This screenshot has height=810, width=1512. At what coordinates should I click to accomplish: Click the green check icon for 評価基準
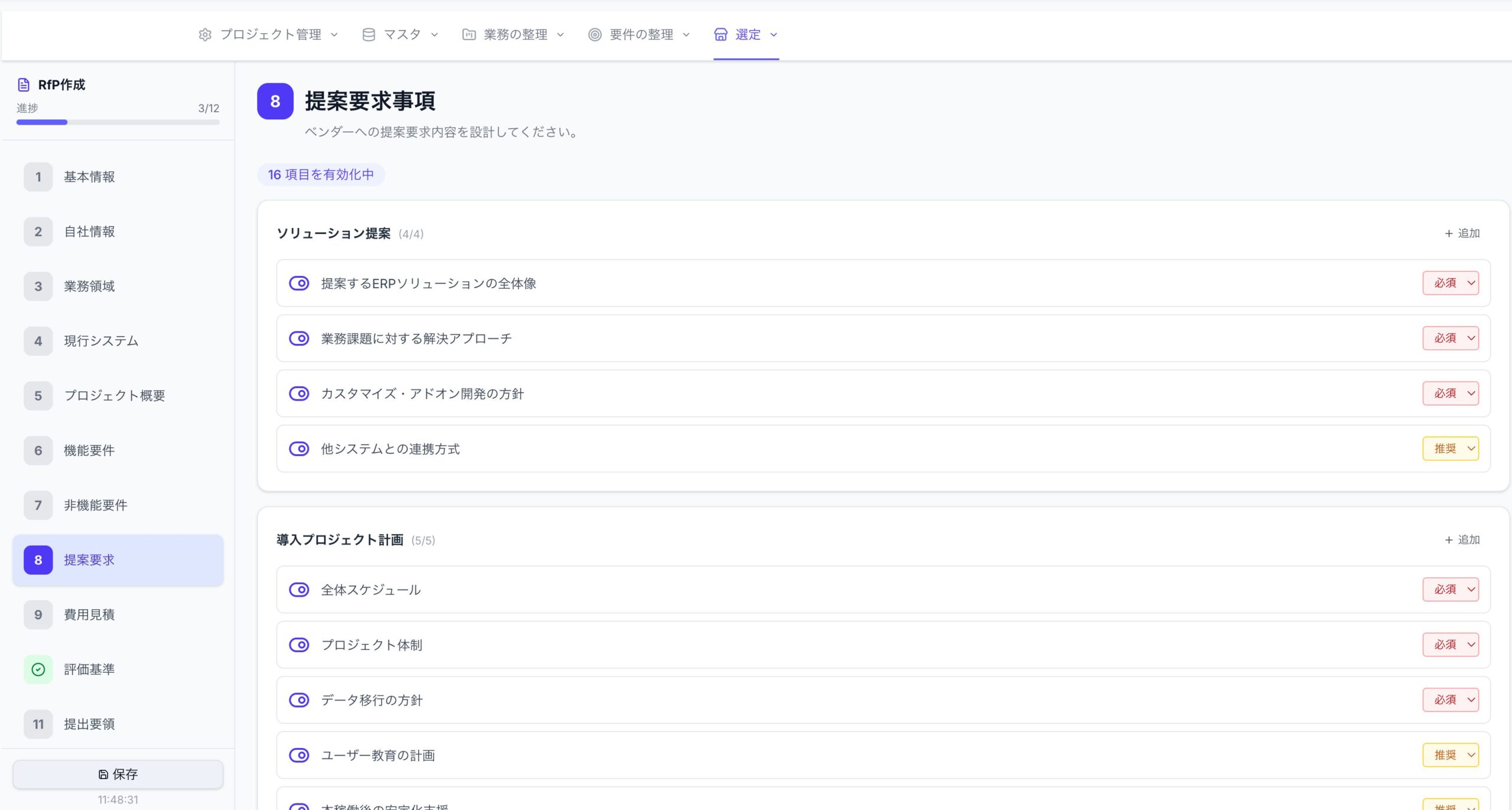[38, 669]
